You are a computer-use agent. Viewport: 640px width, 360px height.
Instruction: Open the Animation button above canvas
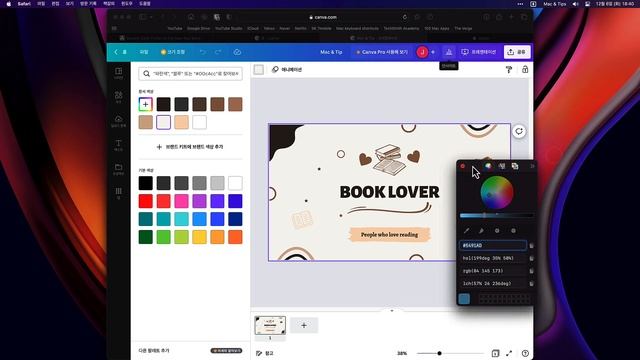pos(287,69)
